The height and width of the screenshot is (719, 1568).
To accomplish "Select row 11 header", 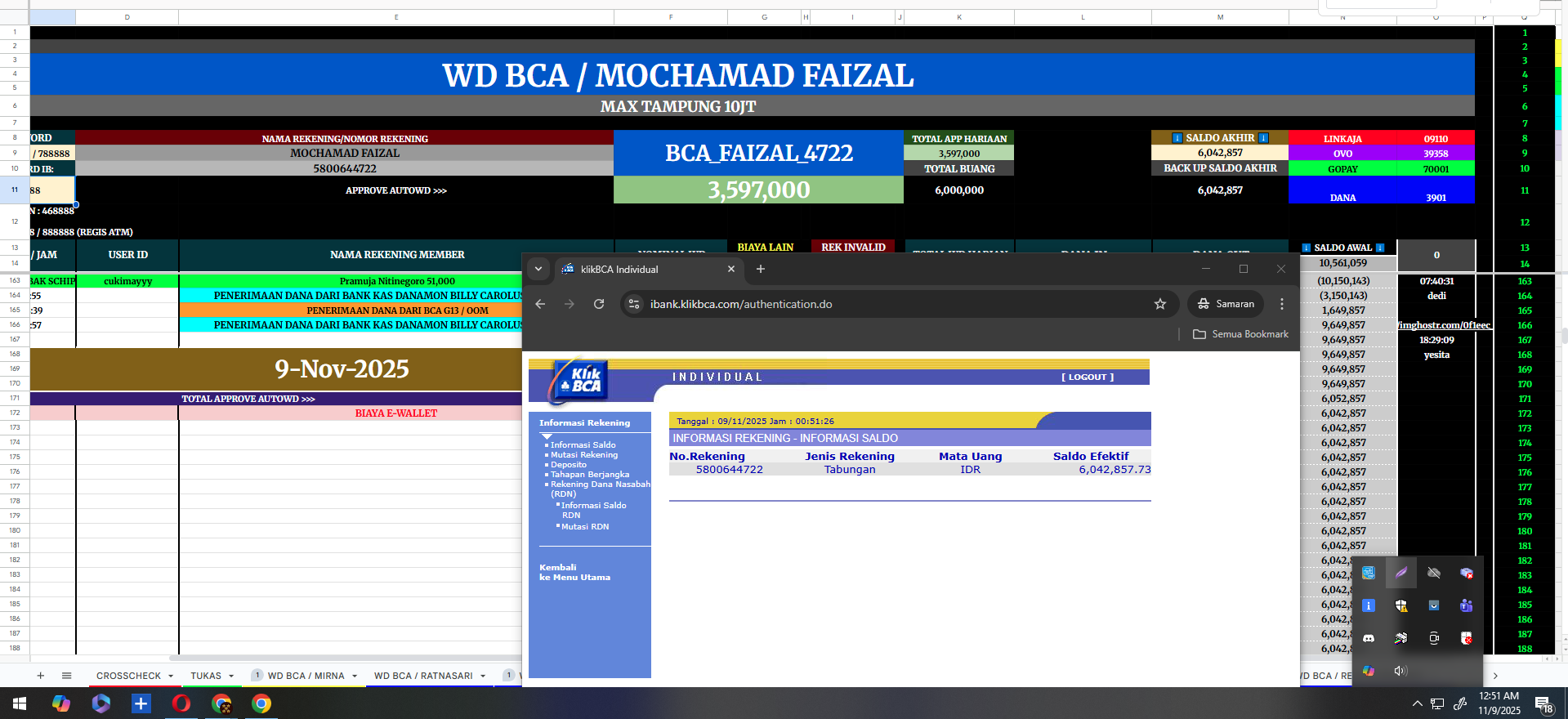I will coord(15,190).
